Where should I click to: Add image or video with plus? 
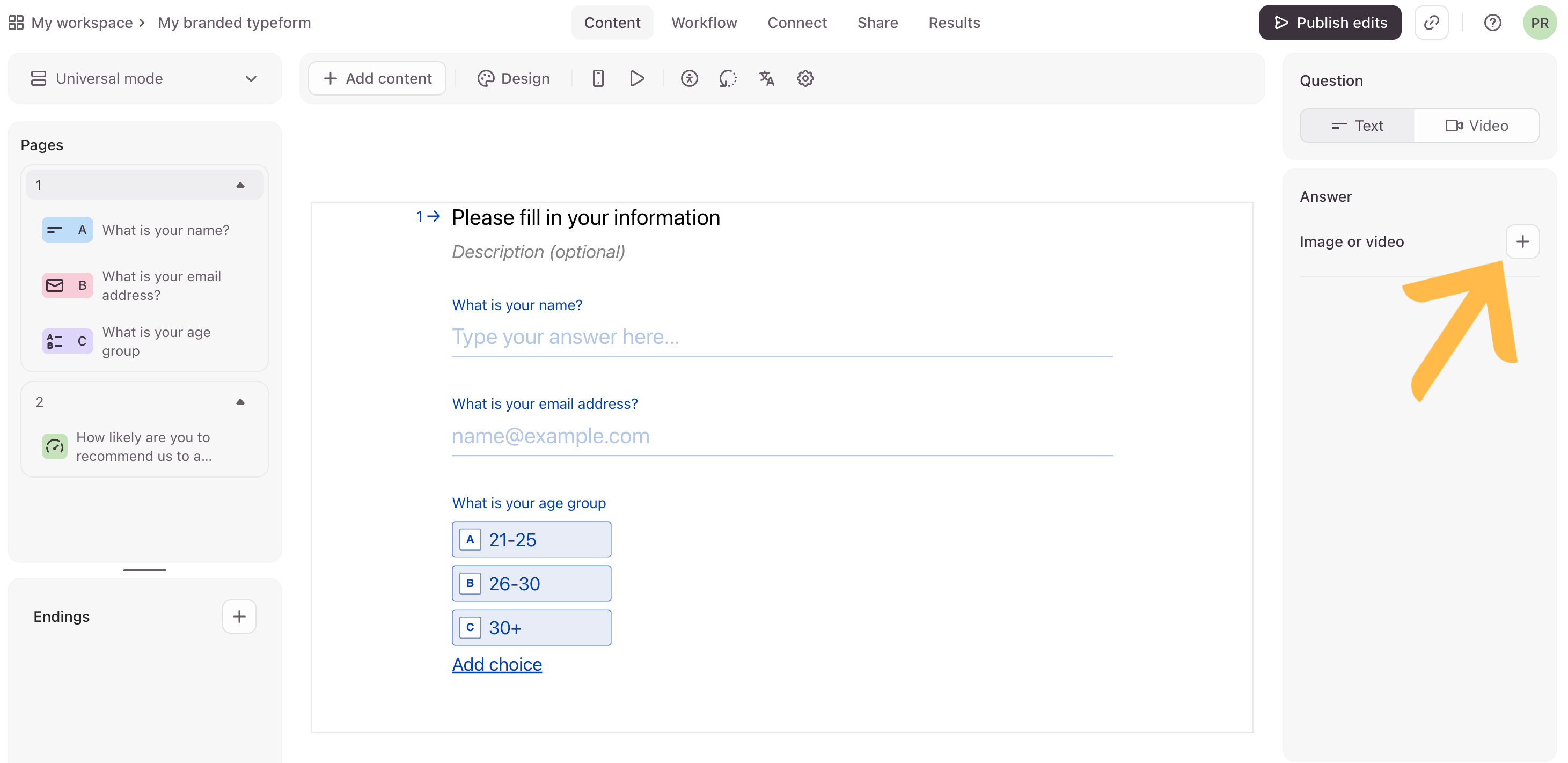1522,241
